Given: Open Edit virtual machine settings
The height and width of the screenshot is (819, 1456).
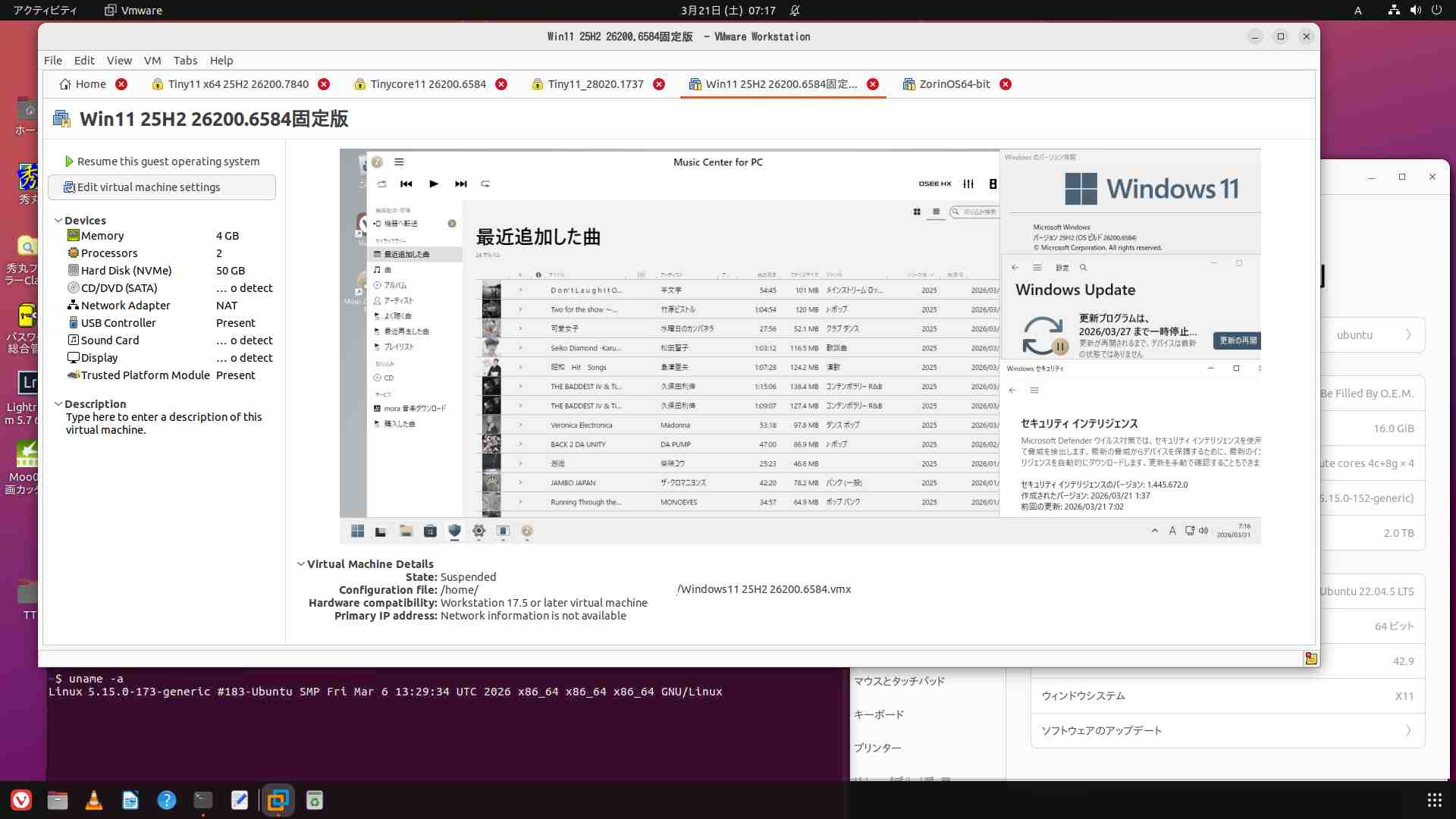Looking at the screenshot, I should click(x=149, y=187).
